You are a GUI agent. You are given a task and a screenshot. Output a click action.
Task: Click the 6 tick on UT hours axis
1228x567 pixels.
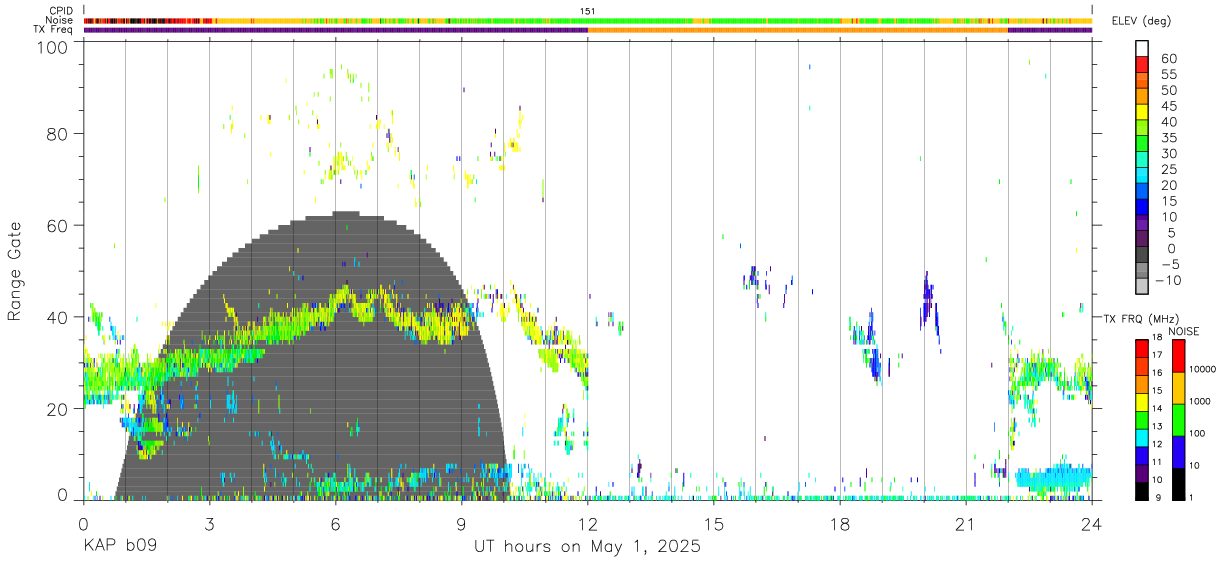[x=335, y=524]
